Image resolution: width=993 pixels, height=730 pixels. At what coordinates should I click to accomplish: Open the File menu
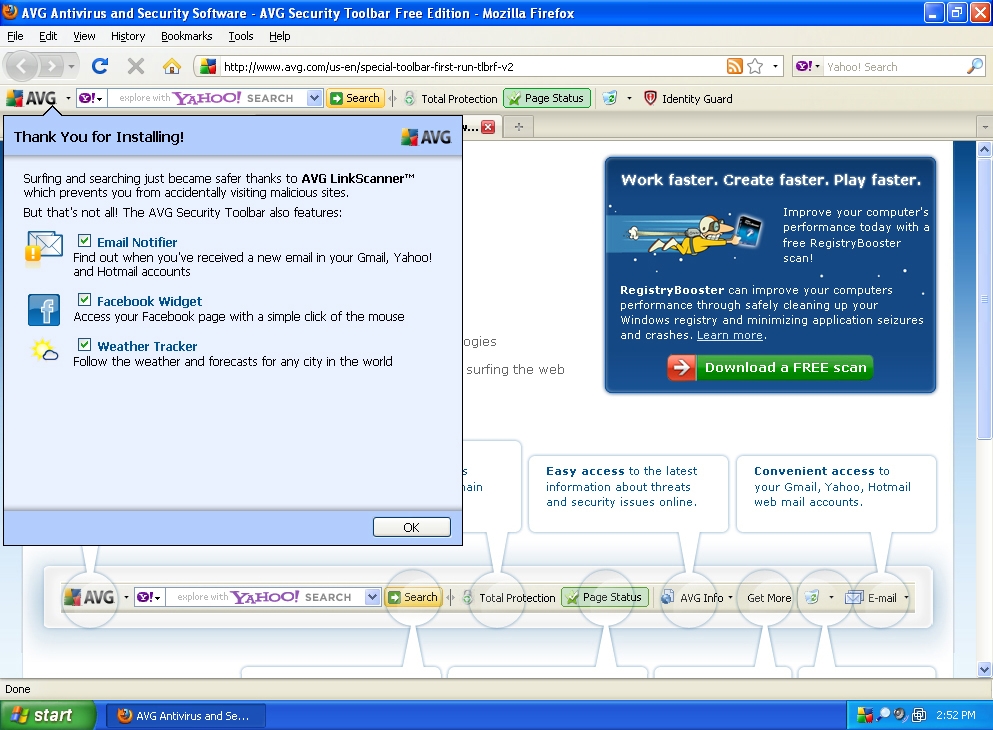15,36
